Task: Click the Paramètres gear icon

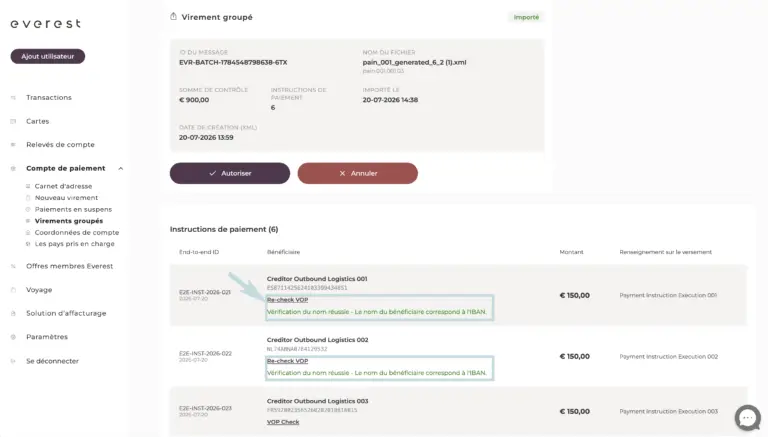Action: click(x=13, y=337)
